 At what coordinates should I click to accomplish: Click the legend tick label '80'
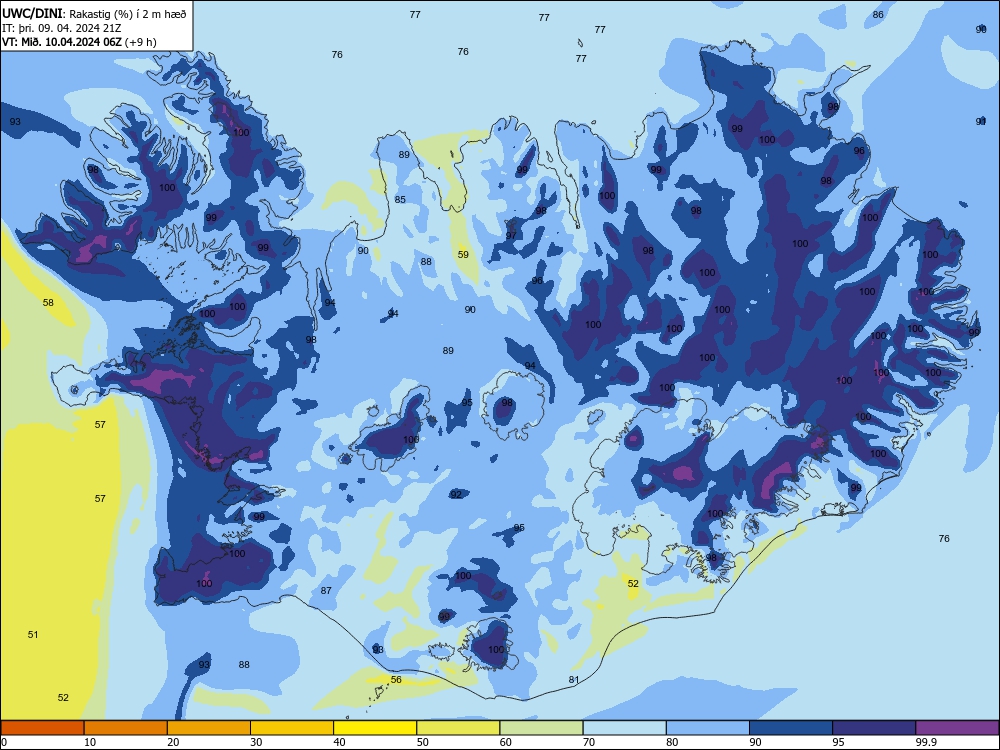click(x=672, y=742)
